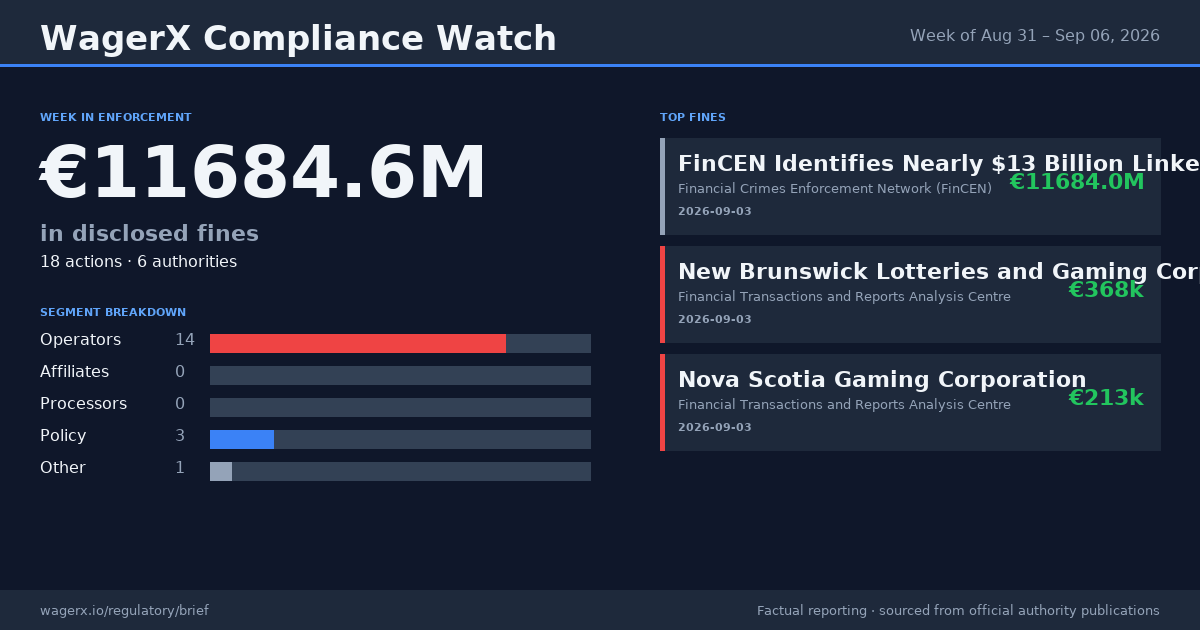Open the Nova Scotia Gaming Corporation card
Image resolution: width=1200 pixels, height=630 pixels.
910,402
